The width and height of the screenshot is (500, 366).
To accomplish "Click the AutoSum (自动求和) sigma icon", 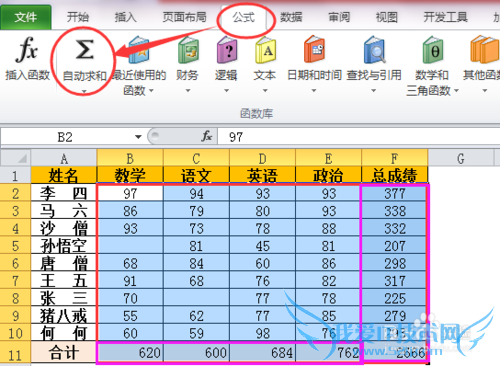I will pyautogui.click(x=84, y=49).
